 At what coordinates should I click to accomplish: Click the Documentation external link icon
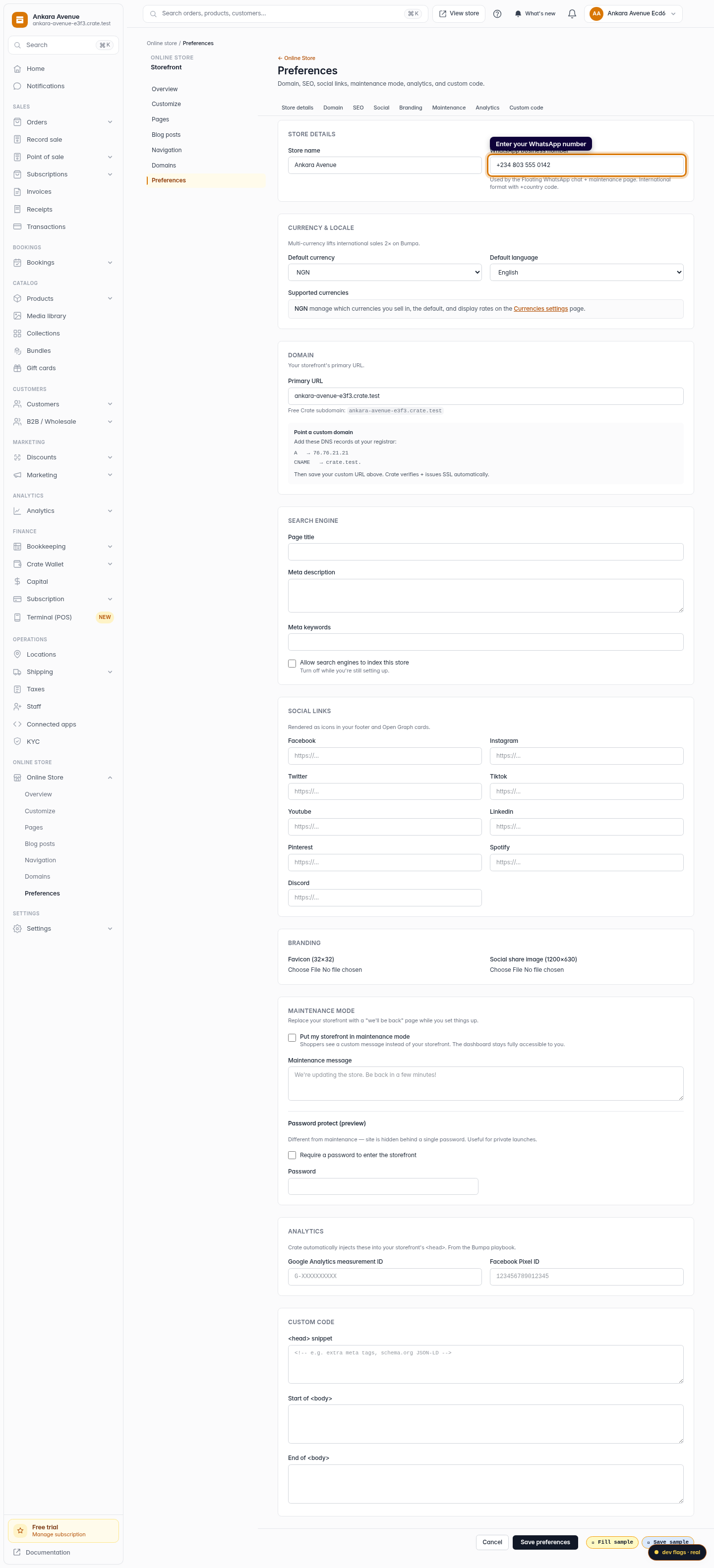pos(17,1552)
